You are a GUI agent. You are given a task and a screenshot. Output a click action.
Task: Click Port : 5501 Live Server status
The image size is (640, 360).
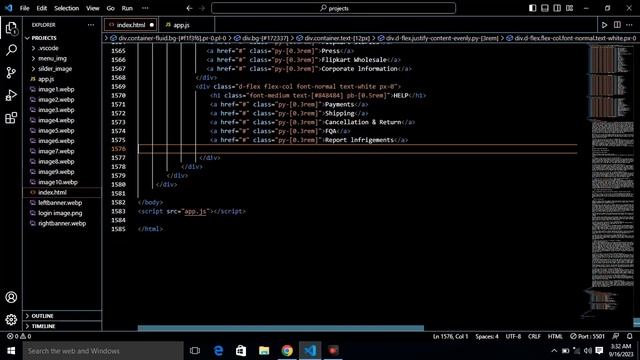point(587,336)
